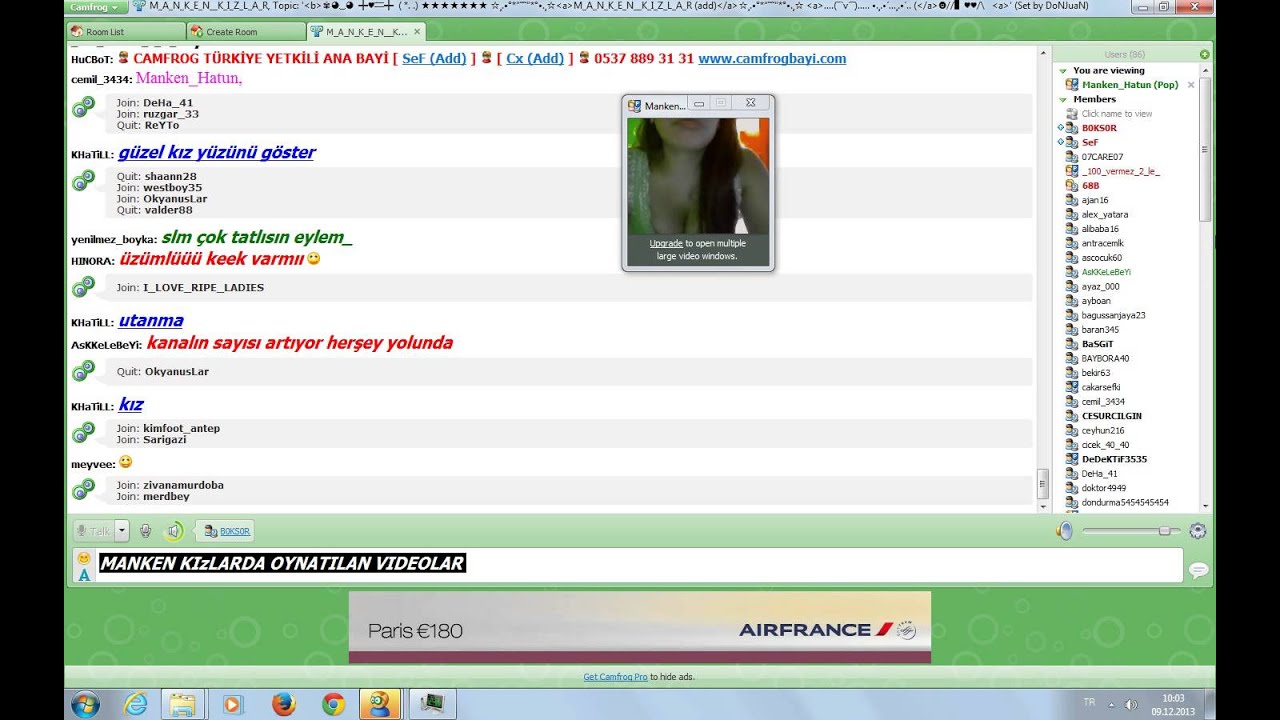Image resolution: width=1280 pixels, height=720 pixels.
Task: Open Windows Start button
Action: 85,704
